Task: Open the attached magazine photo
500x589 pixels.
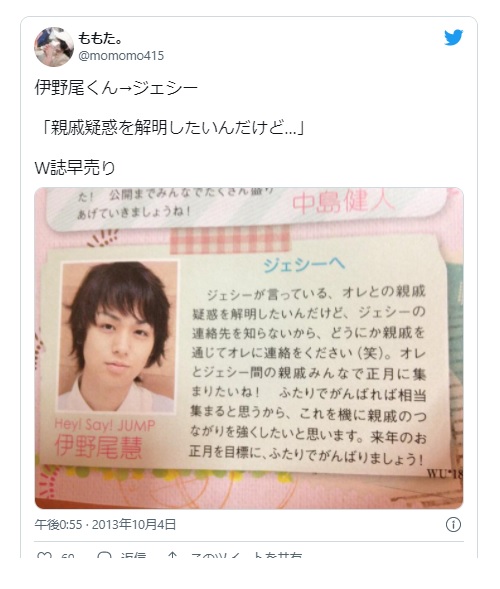Action: coord(249,348)
